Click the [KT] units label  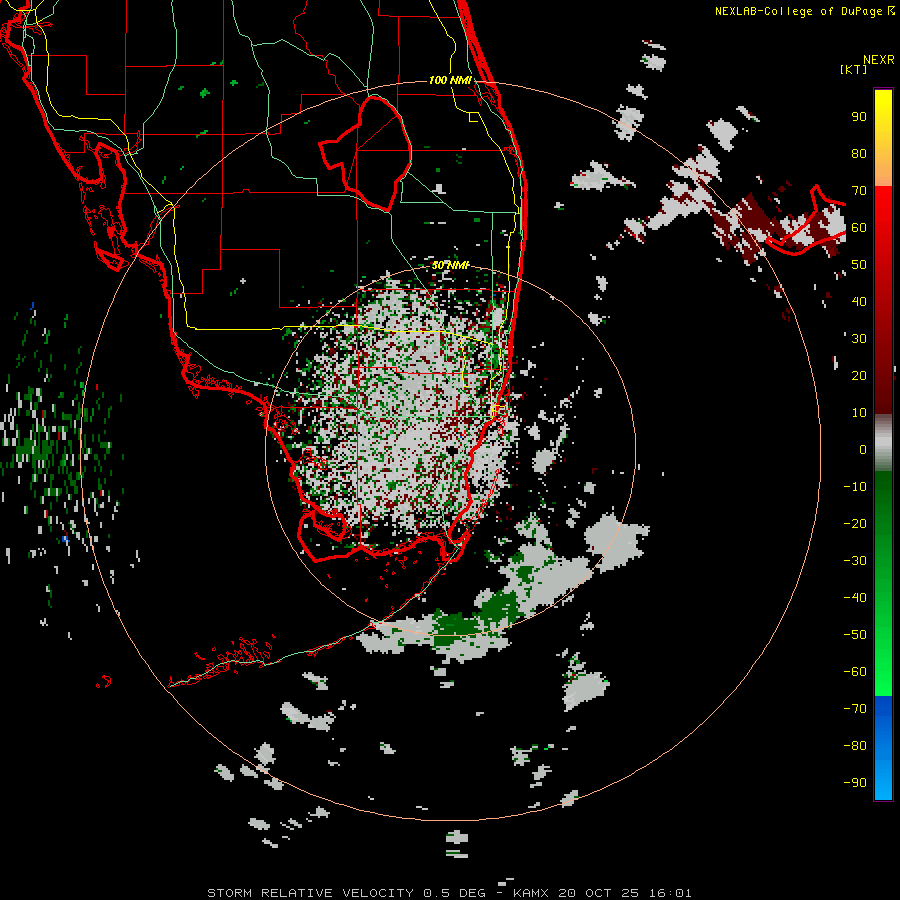coord(854,69)
